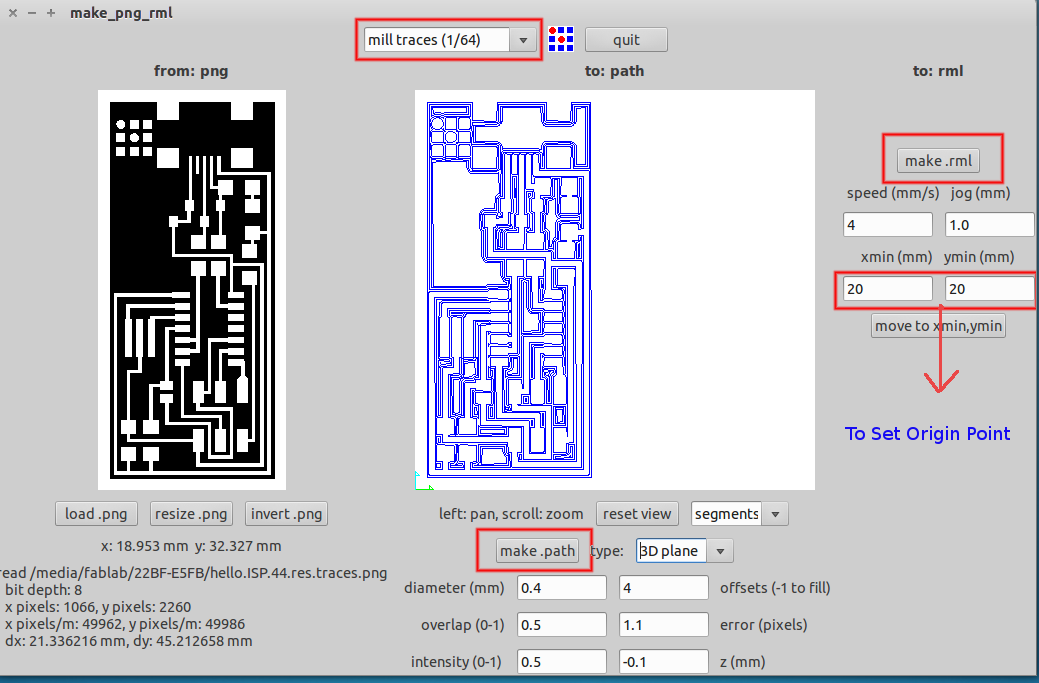Maximize the make_png_rml window

point(51,13)
